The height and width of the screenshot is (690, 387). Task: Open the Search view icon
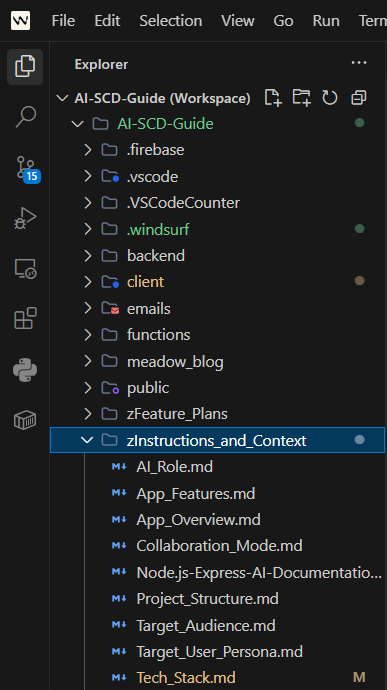[25, 117]
